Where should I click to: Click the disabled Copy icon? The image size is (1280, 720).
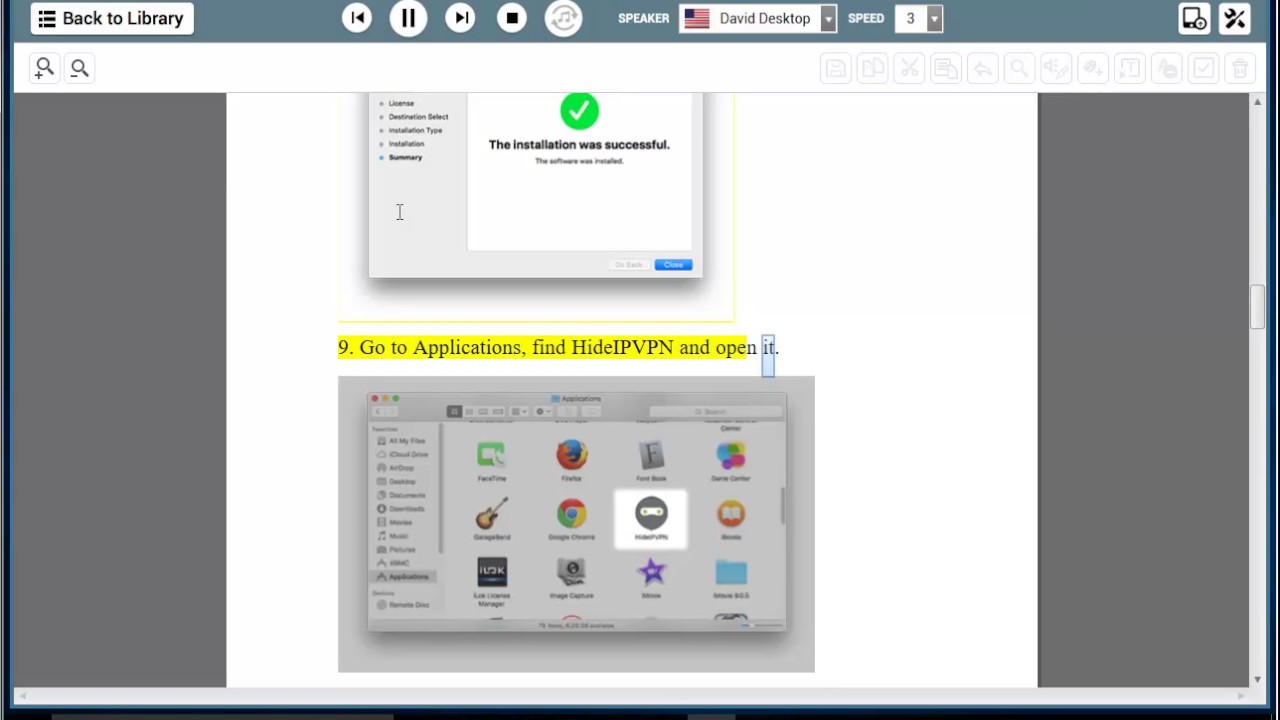873,68
